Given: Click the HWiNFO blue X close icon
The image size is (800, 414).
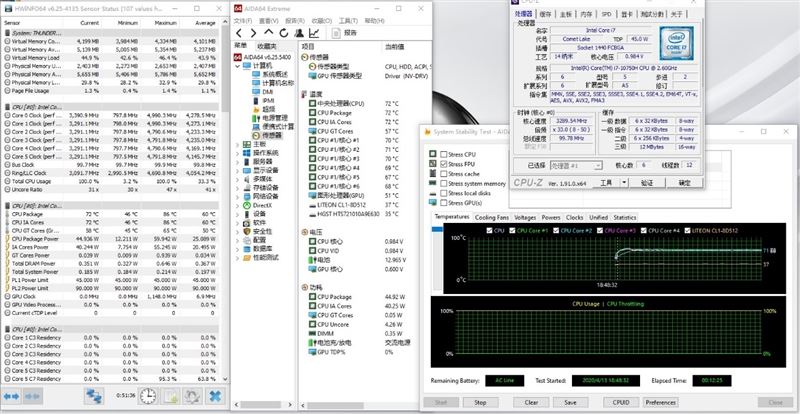Looking at the screenshot, I should [215, 396].
